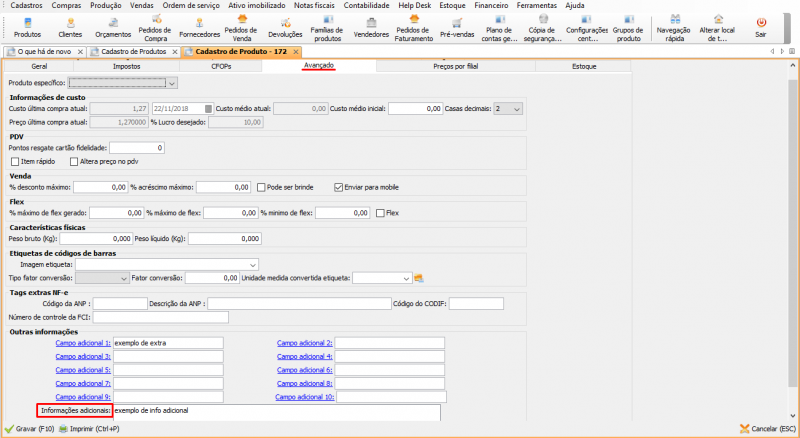Open Devoluções toolbar icon
800x438 pixels.
click(x=285, y=28)
